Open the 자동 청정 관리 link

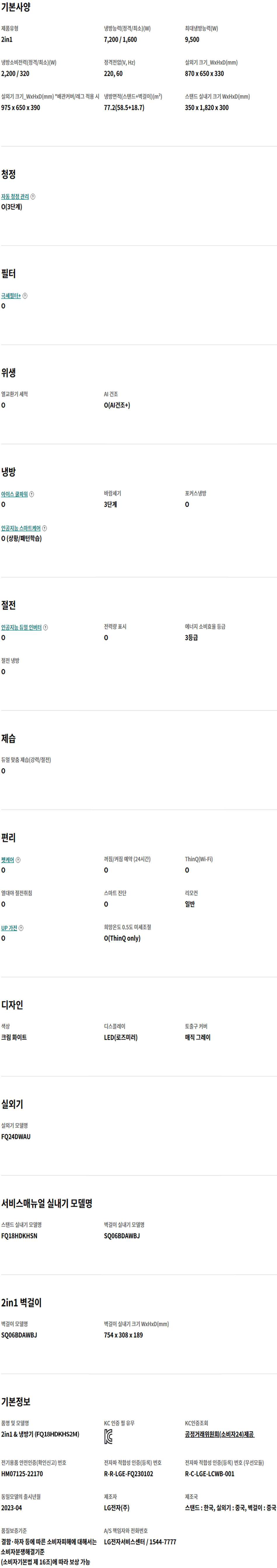pos(15,197)
